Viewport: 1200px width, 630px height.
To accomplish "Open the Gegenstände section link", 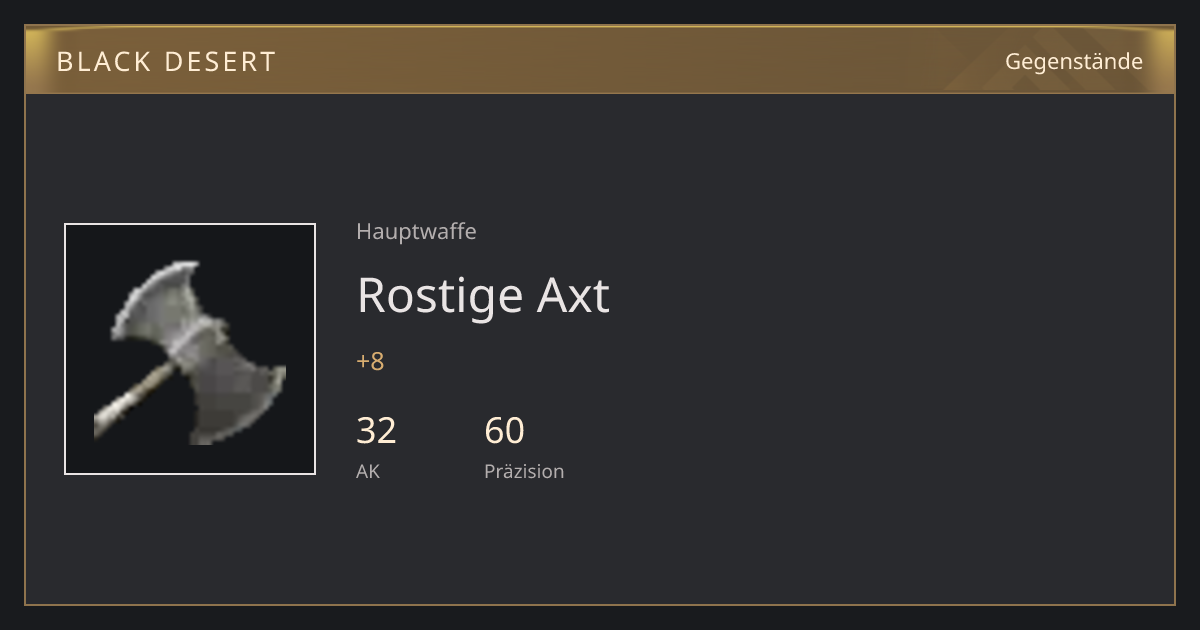I will pos(1074,62).
